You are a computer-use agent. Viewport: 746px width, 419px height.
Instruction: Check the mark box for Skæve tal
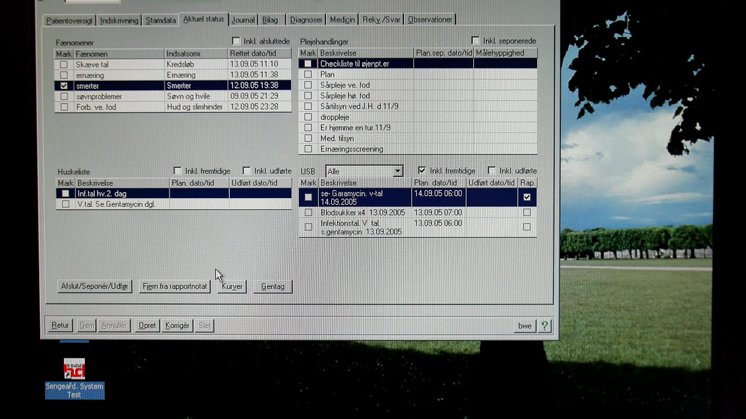(64, 64)
